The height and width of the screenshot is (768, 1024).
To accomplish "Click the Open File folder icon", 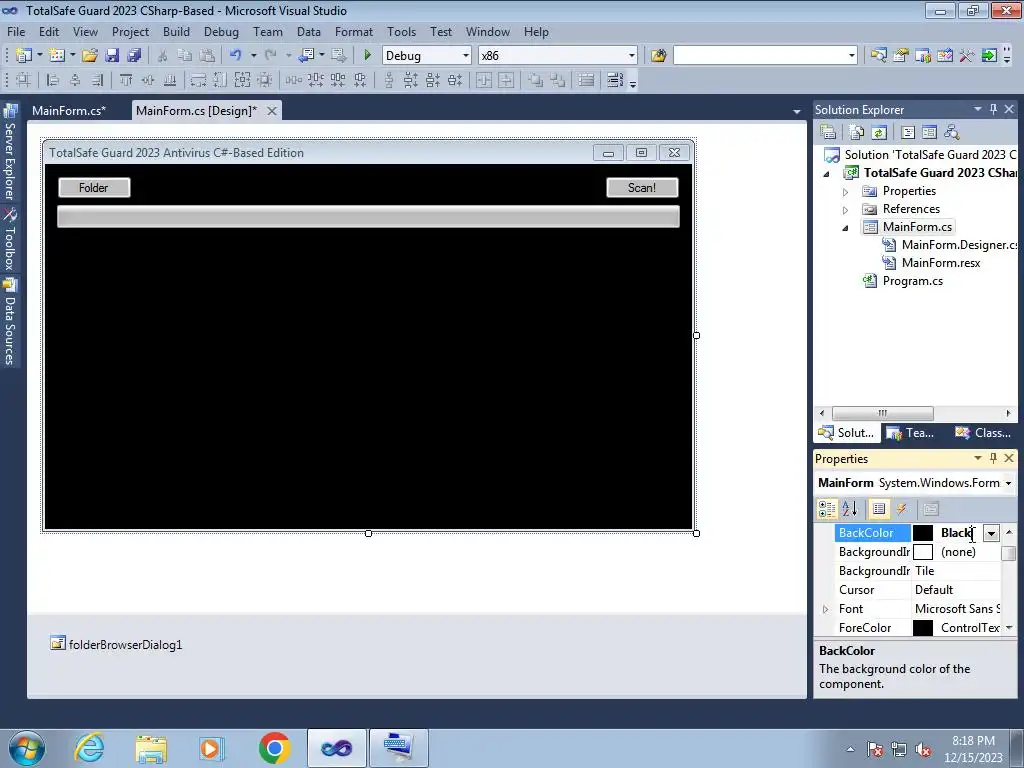I will 89,56.
